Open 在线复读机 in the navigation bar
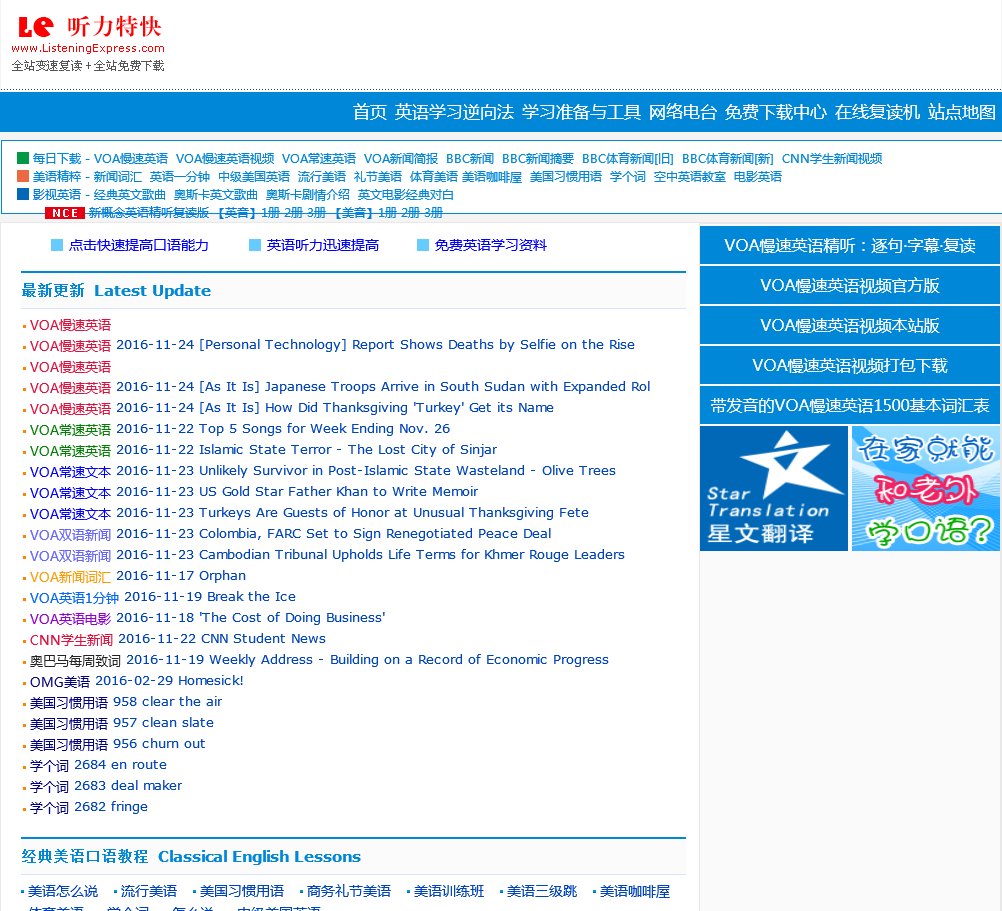 pos(877,112)
